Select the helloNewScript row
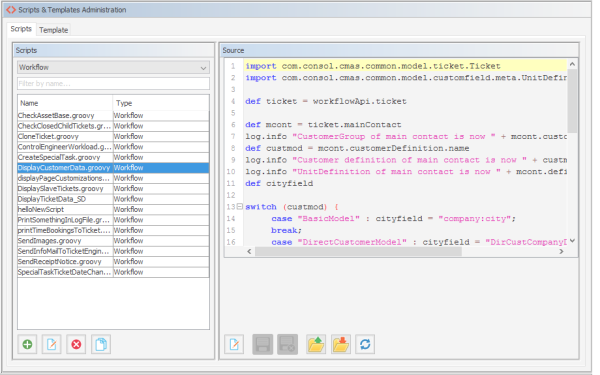 [x=113, y=209]
